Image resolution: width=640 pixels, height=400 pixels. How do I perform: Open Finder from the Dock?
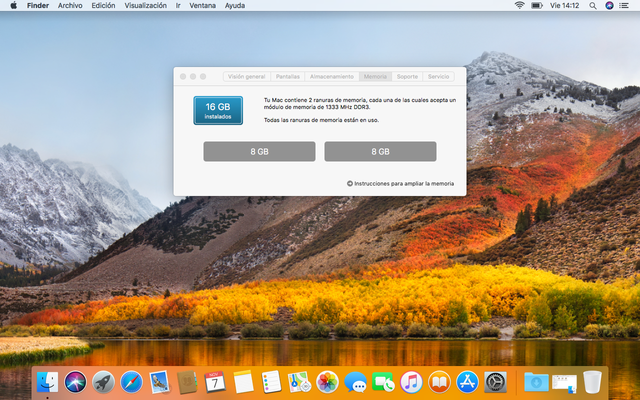(x=47, y=382)
